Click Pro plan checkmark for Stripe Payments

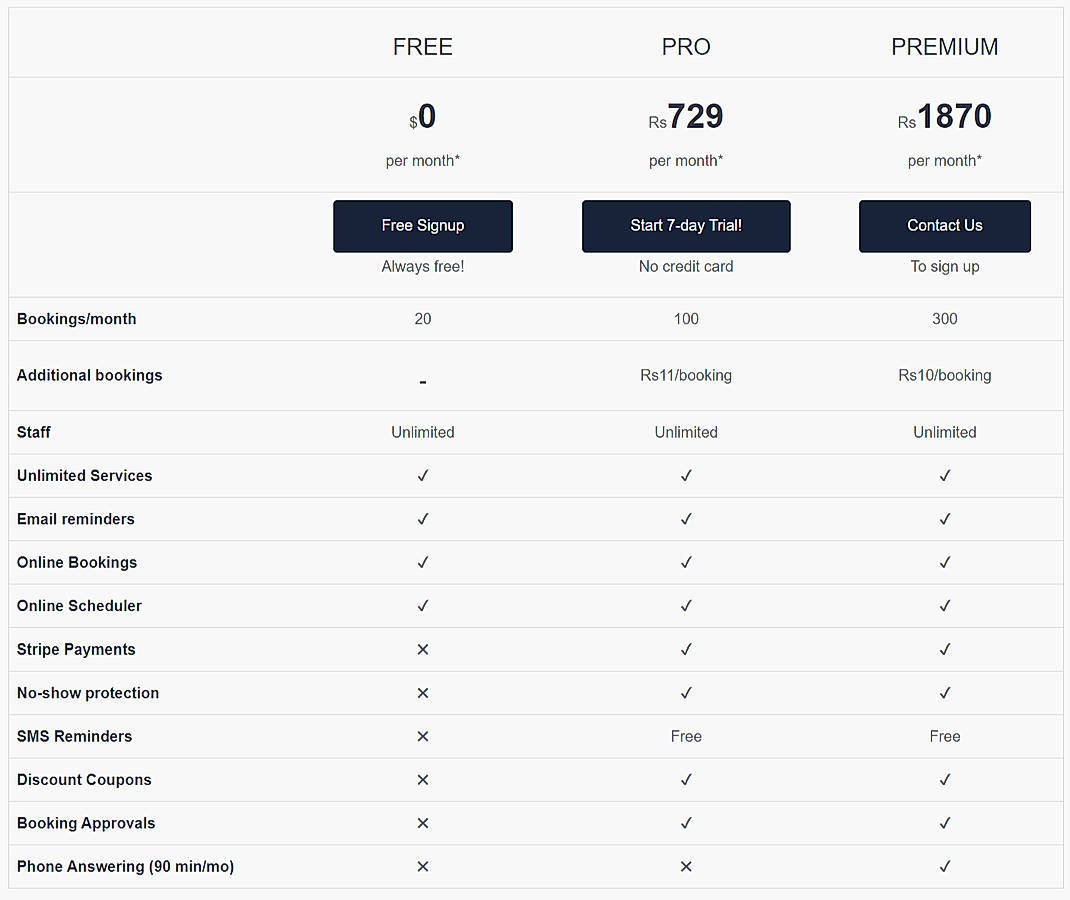point(686,650)
